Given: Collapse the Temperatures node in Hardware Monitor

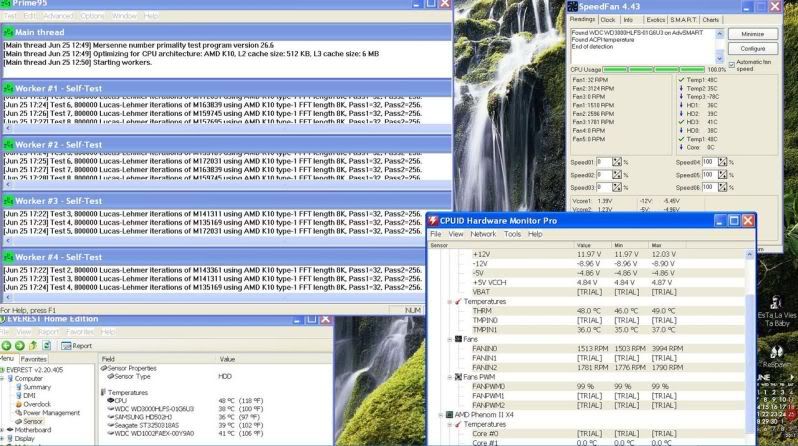Looking at the screenshot, I should tap(450, 300).
